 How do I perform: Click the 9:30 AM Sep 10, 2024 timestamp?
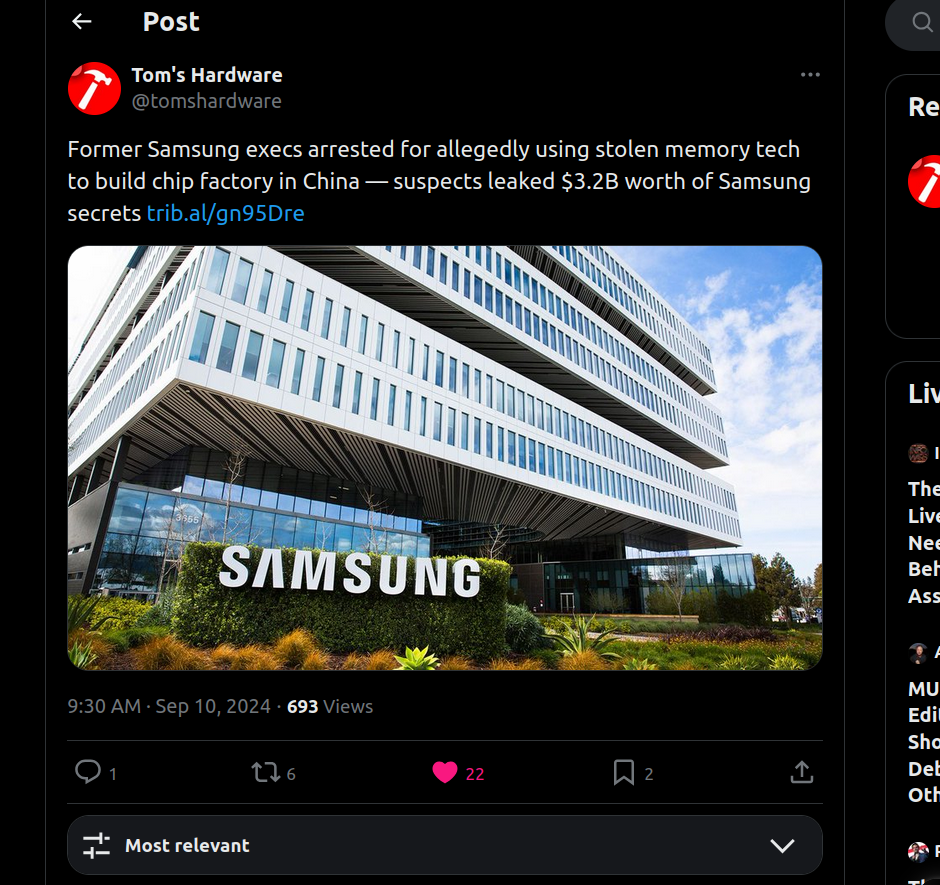tap(169, 706)
